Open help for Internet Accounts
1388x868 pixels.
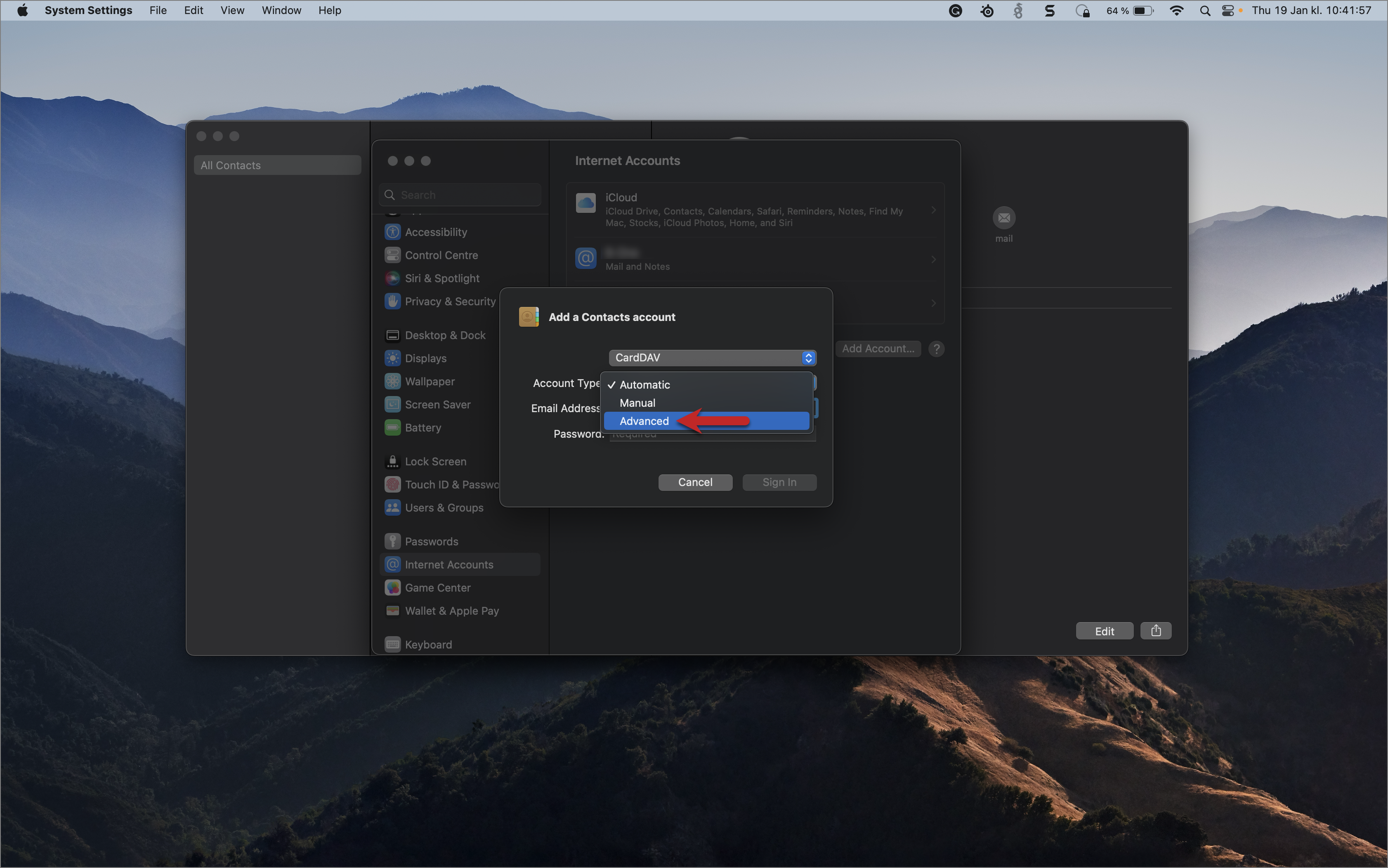pos(936,349)
